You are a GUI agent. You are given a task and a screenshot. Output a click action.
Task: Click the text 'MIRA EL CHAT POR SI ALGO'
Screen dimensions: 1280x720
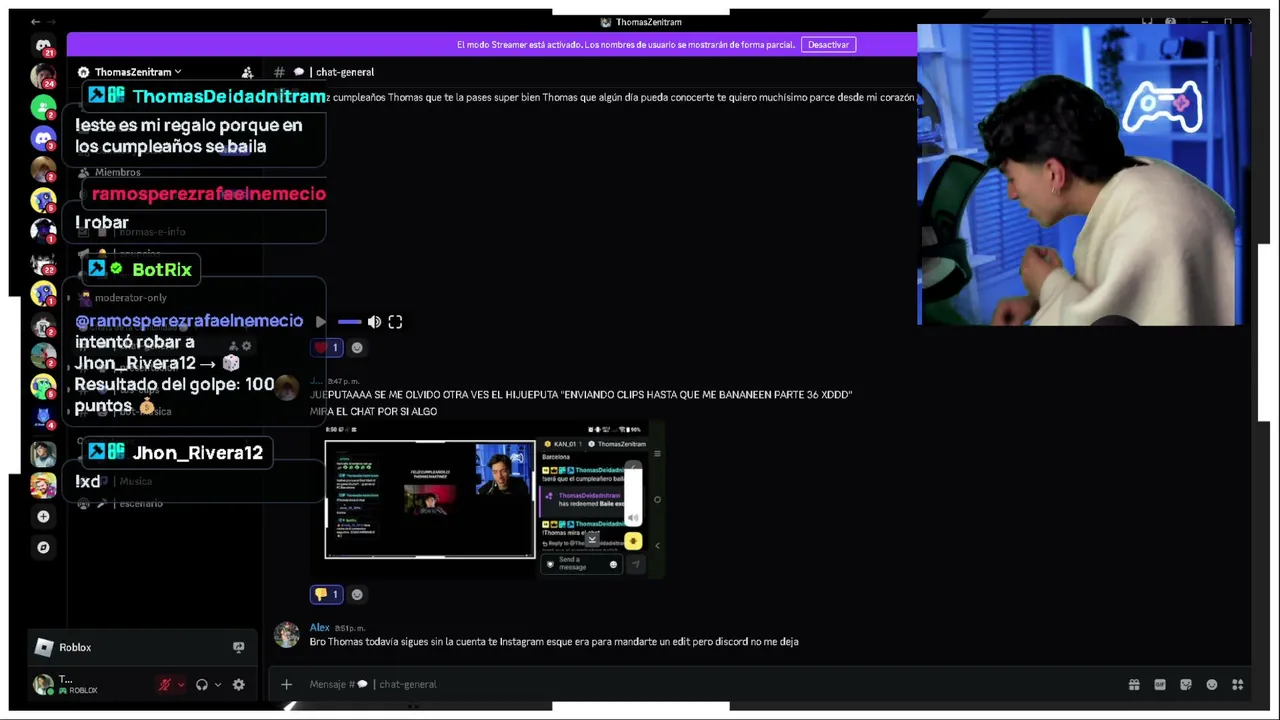click(373, 411)
